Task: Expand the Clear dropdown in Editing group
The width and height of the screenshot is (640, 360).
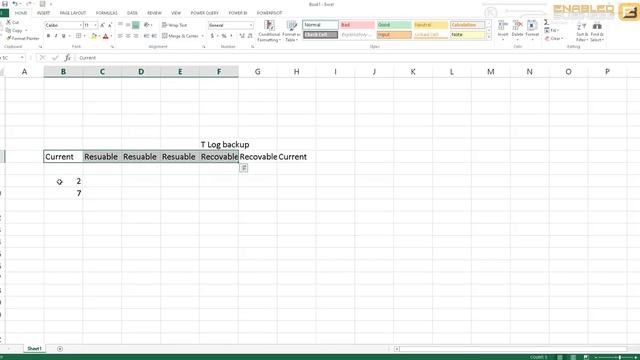Action: coord(562,38)
